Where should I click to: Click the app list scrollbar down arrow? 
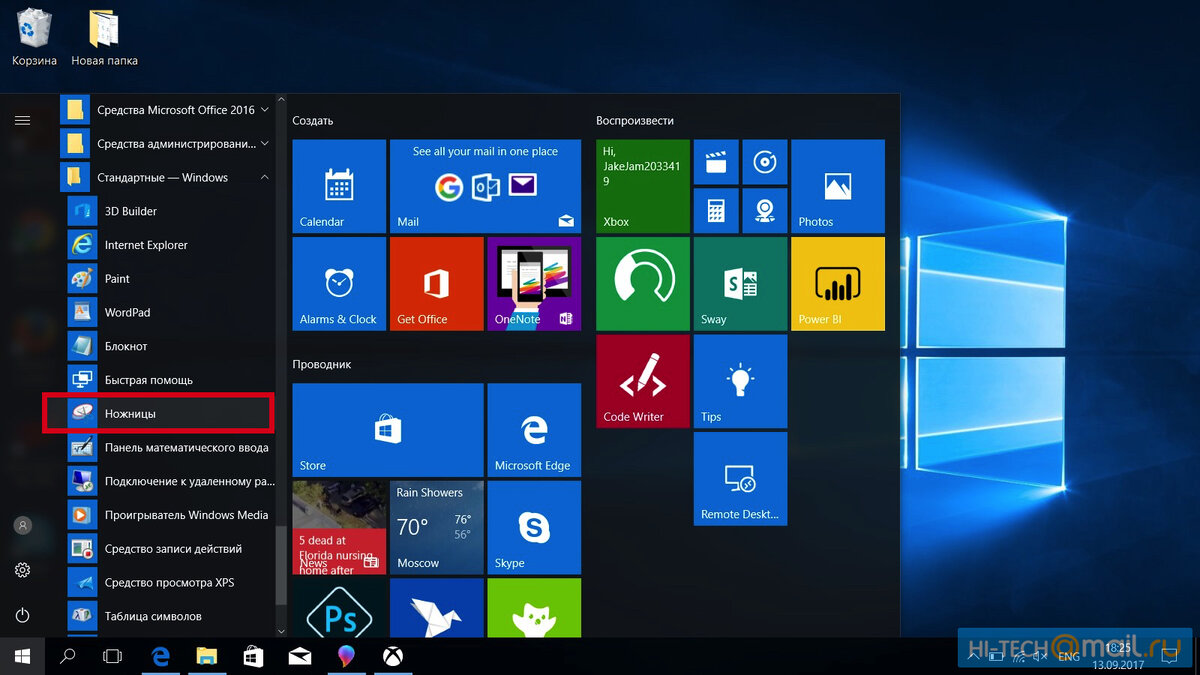(x=281, y=631)
